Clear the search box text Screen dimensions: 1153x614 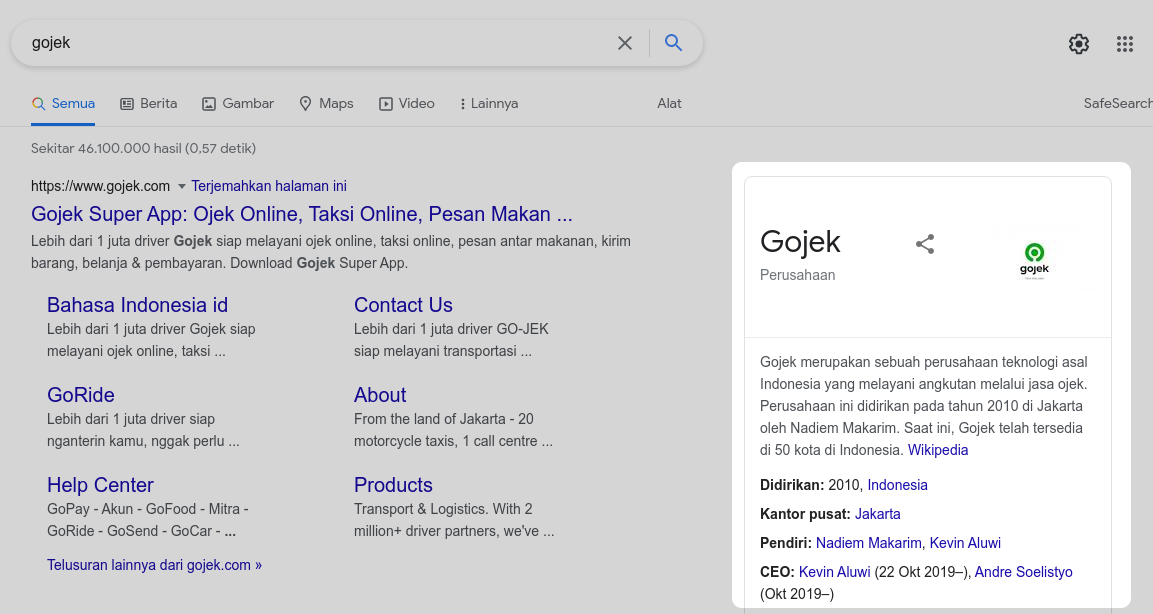coord(625,43)
